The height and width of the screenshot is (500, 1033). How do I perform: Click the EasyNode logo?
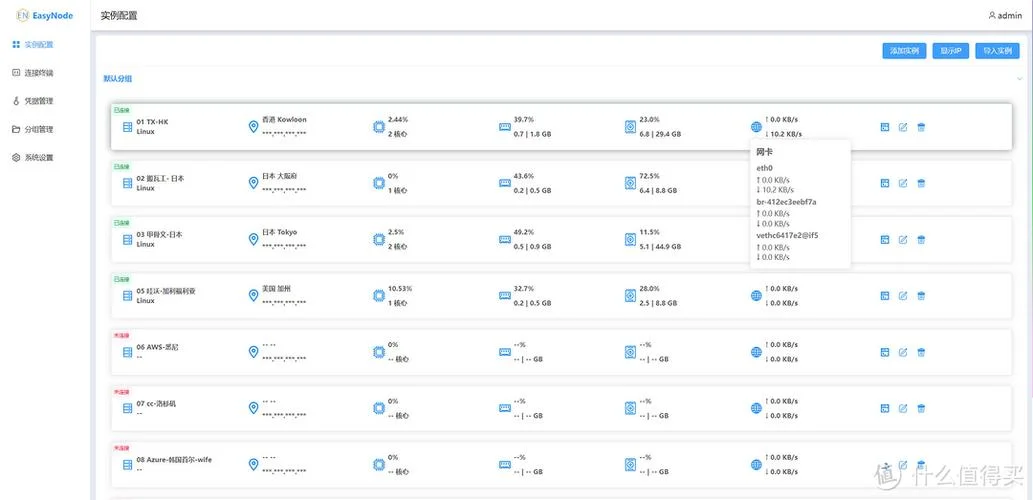[x=44, y=15]
